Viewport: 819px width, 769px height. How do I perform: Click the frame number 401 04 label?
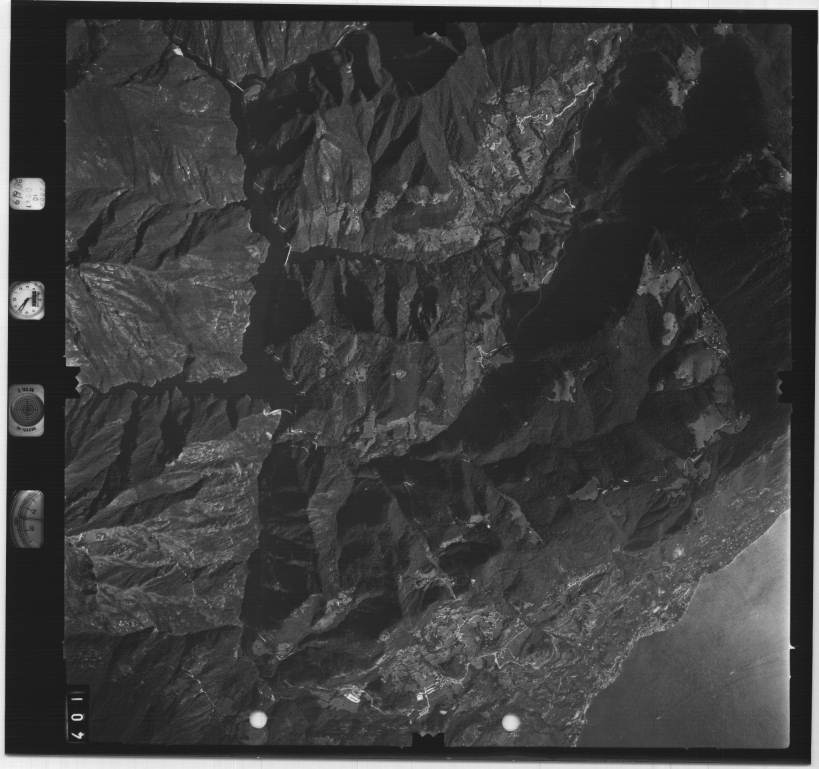tap(77, 713)
